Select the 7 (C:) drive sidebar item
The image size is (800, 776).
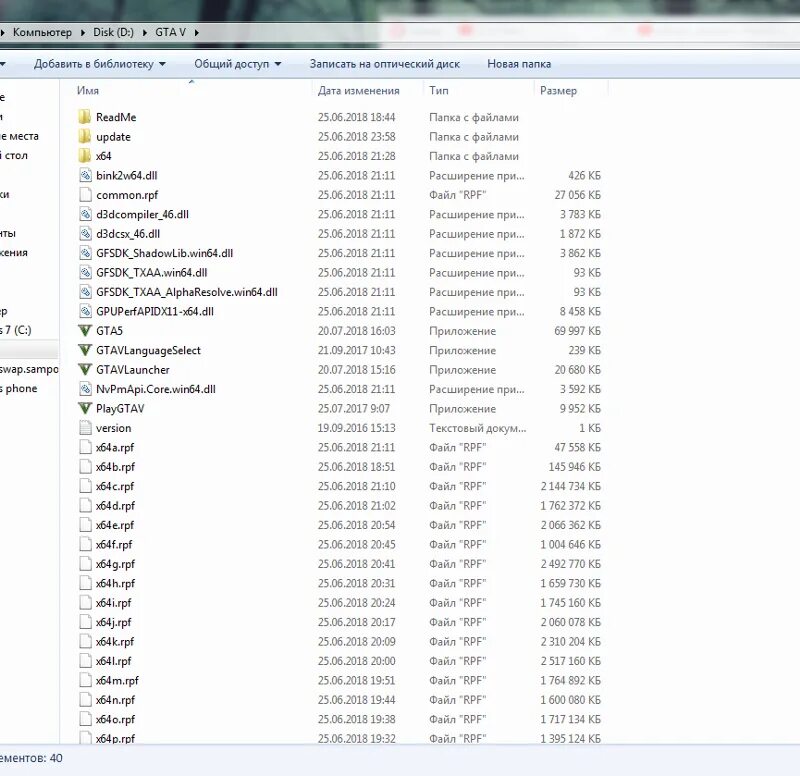pos(16,330)
